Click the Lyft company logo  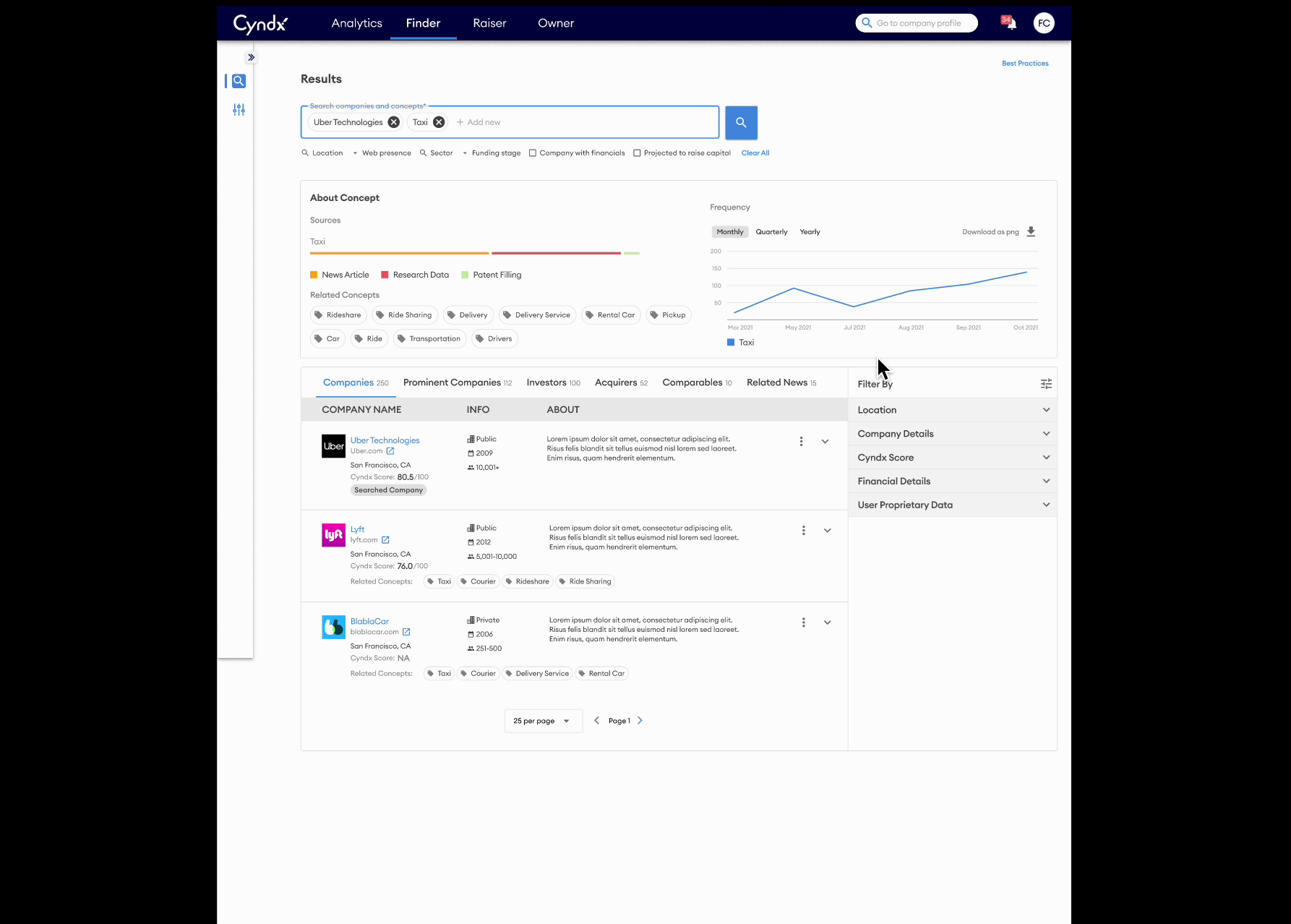333,535
